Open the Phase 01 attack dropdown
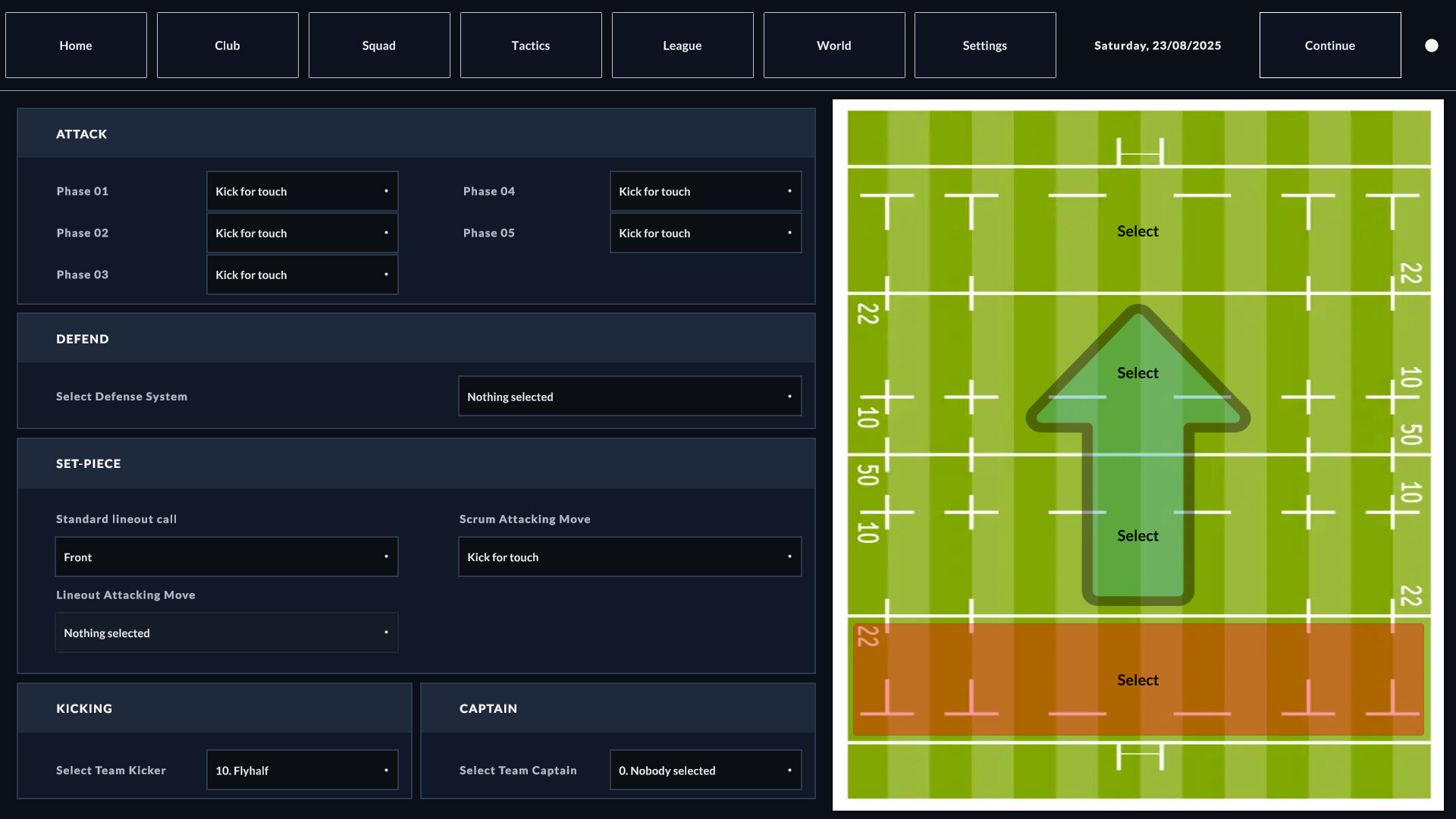This screenshot has height=819, width=1456. click(x=302, y=191)
